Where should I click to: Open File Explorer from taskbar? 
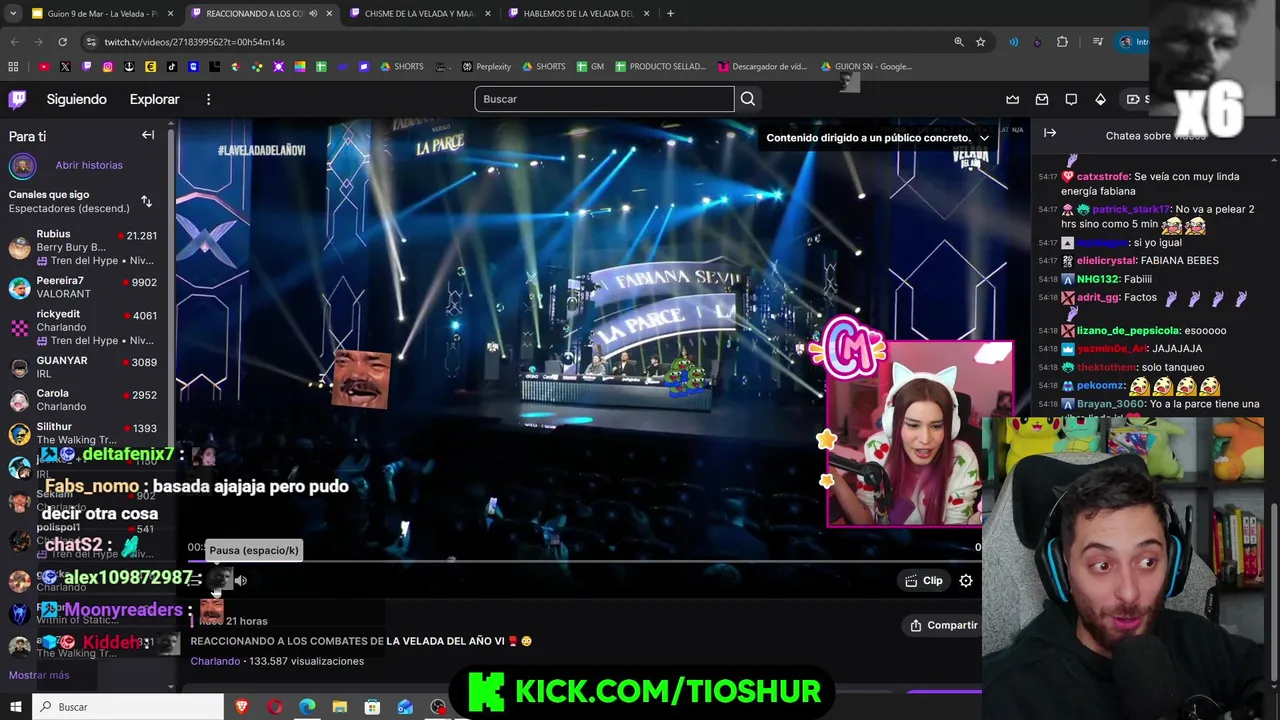[x=340, y=707]
